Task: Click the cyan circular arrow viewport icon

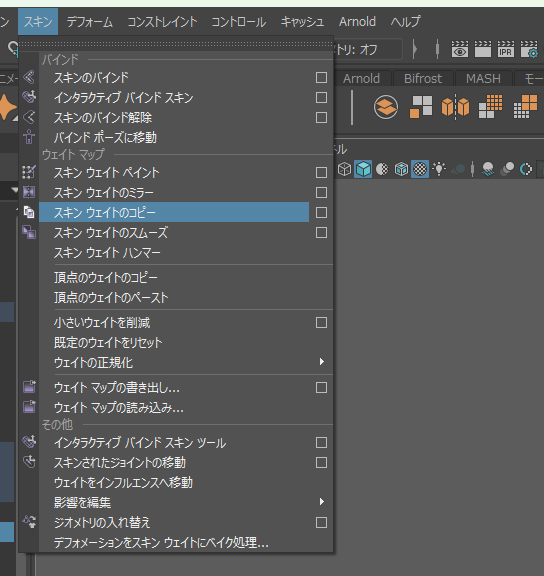Action: 526,169
